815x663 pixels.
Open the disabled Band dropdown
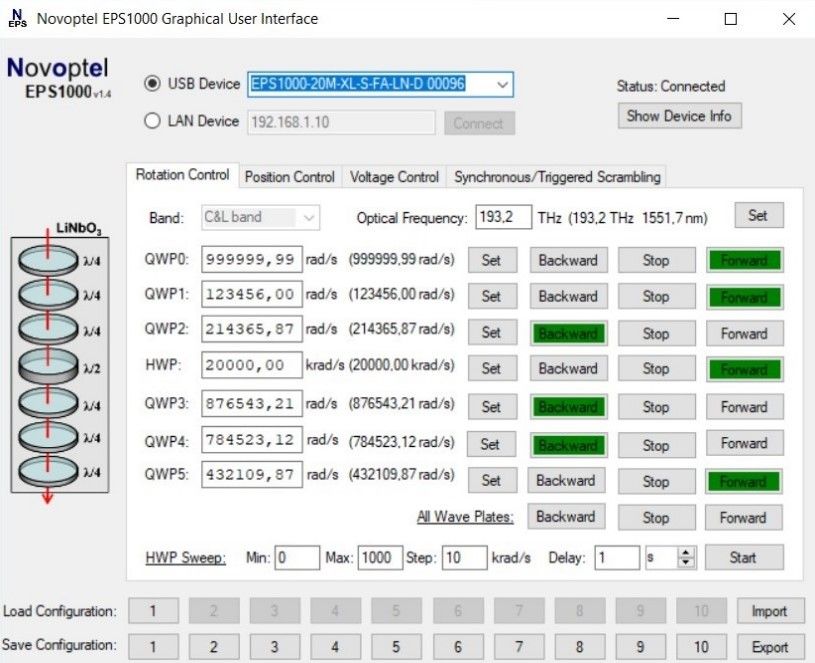(x=260, y=217)
